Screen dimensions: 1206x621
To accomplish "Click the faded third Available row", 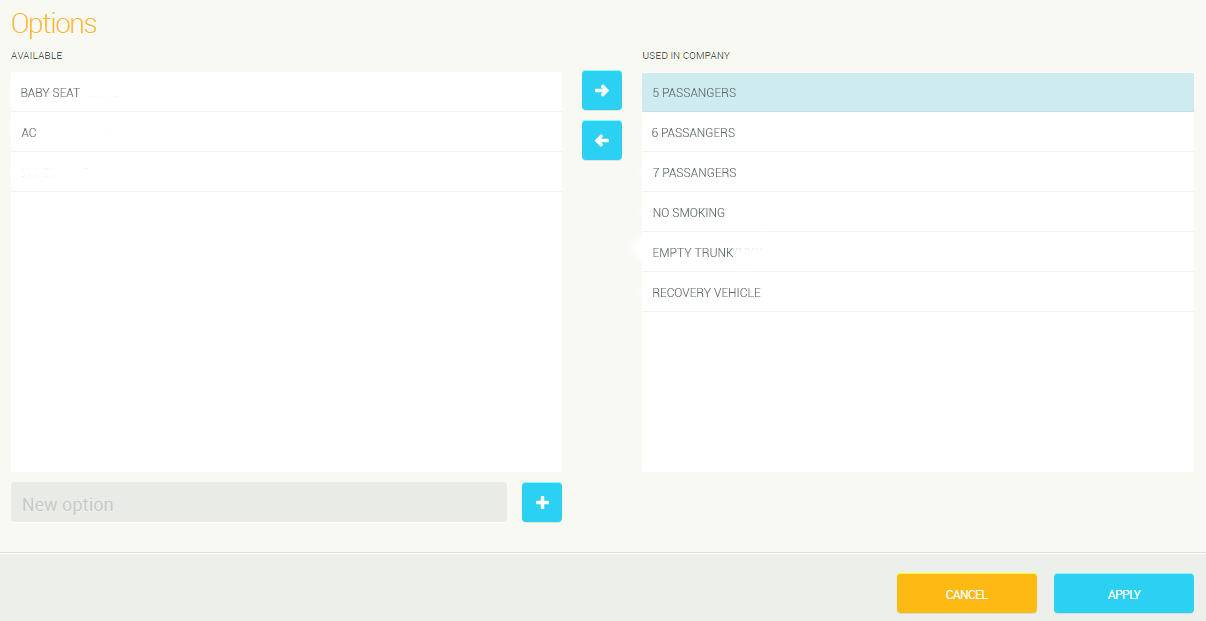I will click(285, 172).
